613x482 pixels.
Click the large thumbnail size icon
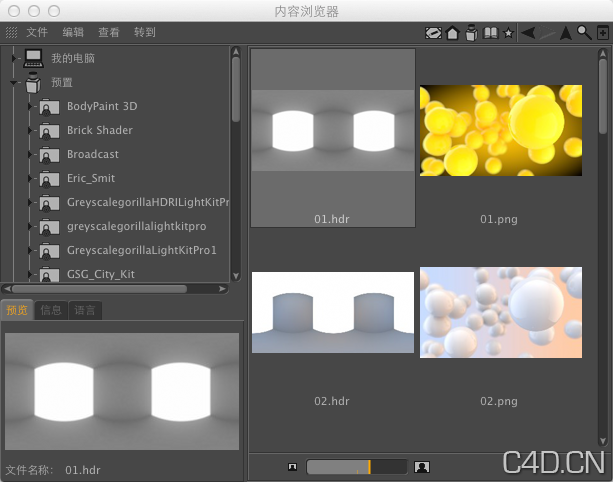[422, 467]
